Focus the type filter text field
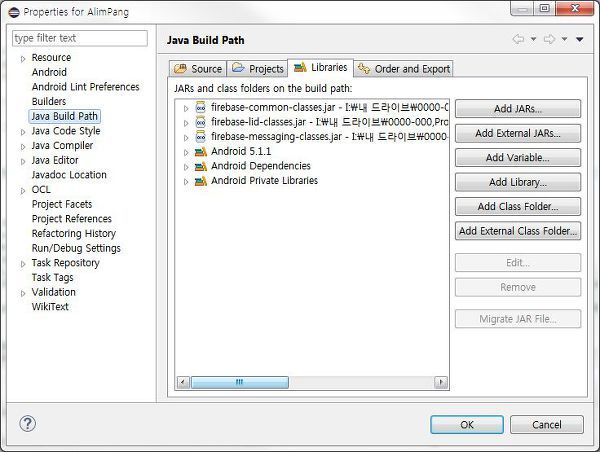The image size is (600, 452). [x=80, y=38]
